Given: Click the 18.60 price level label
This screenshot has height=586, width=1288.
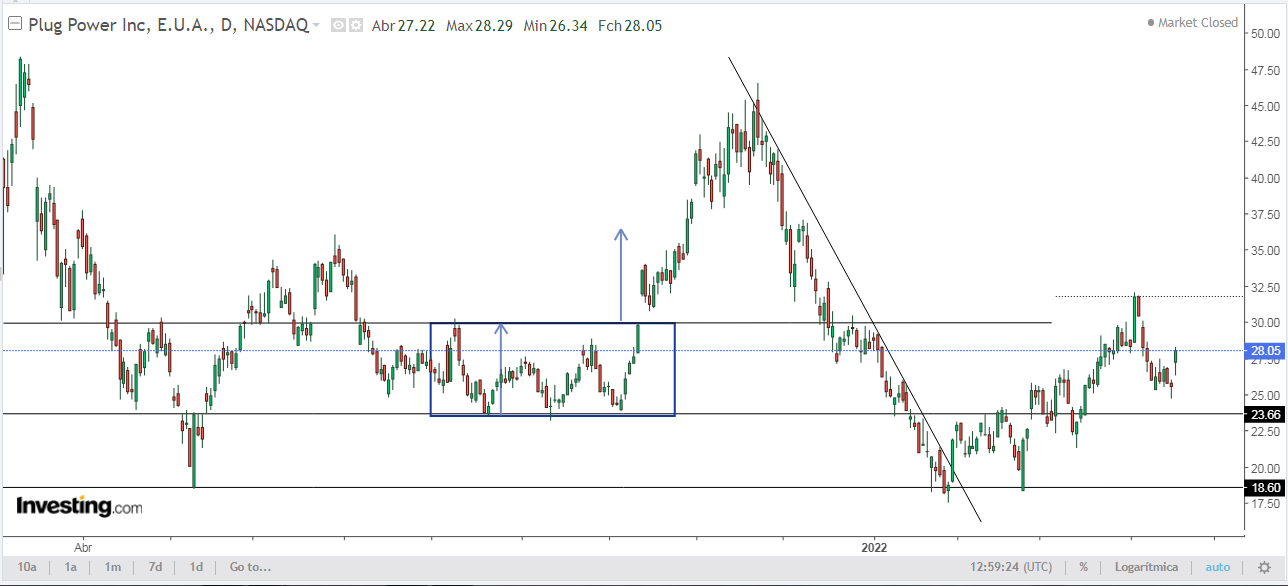Looking at the screenshot, I should (1264, 487).
